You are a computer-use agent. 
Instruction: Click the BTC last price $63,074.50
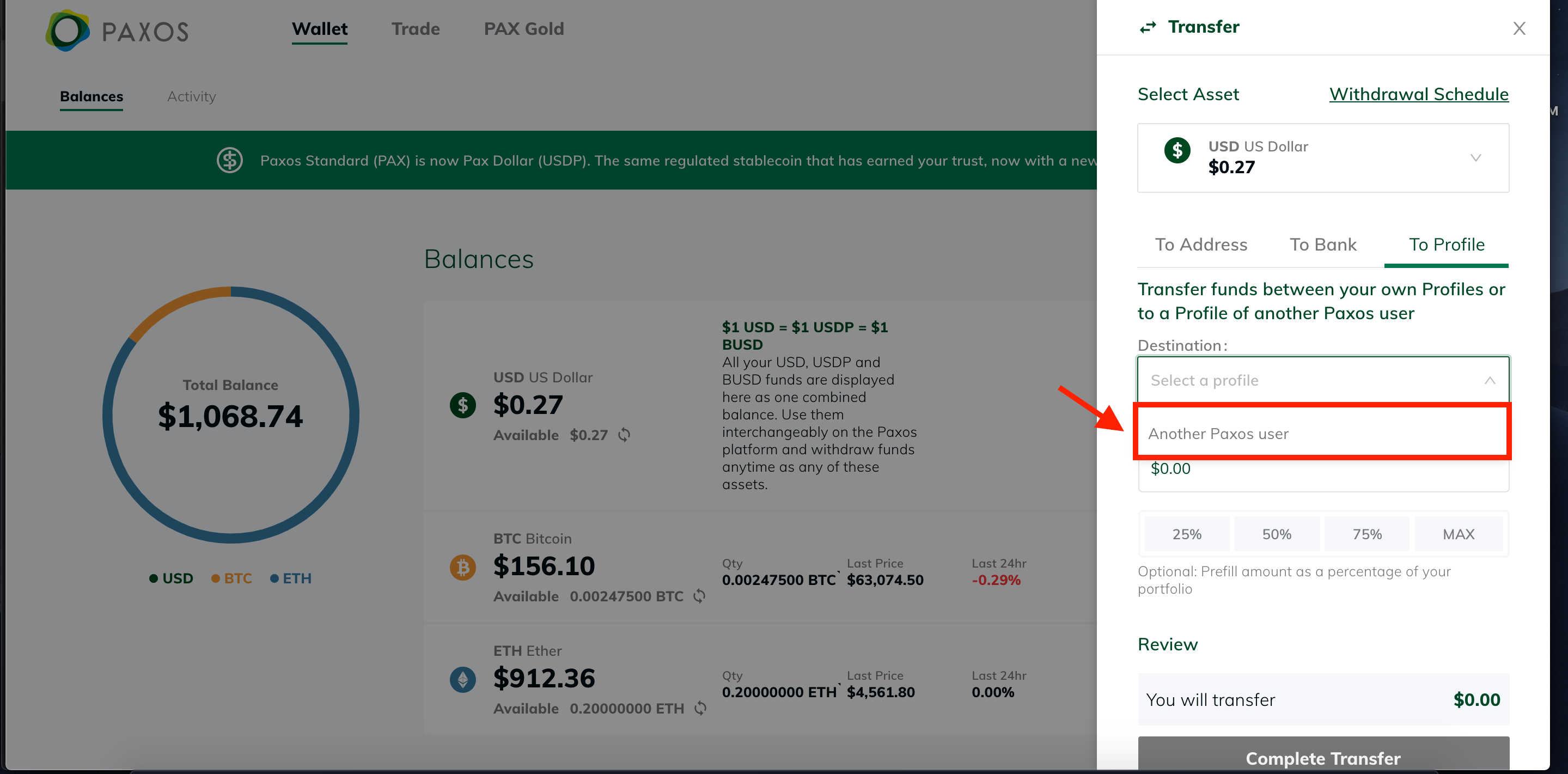[885, 580]
